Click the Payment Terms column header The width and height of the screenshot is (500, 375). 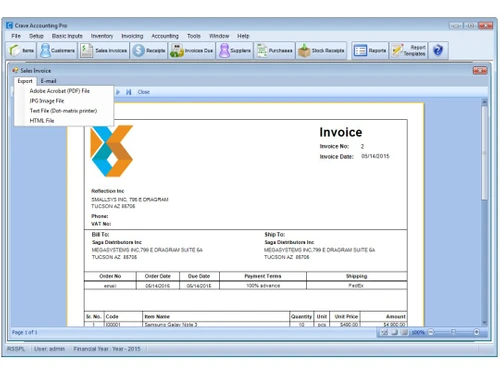[x=263, y=276]
